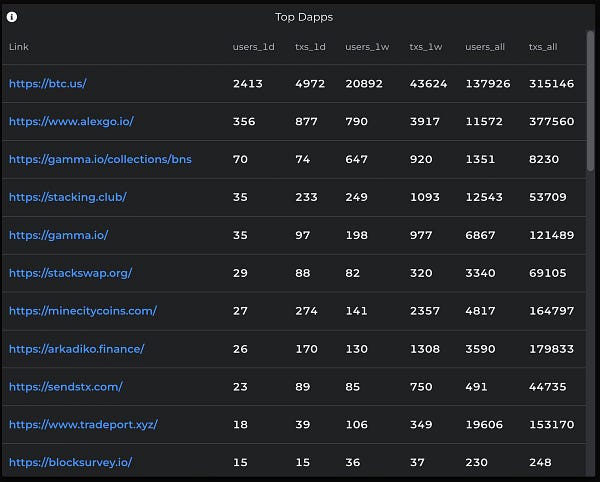The image size is (600, 482).
Task: Select the value 2357 in minecitycoins row
Action: click(425, 311)
